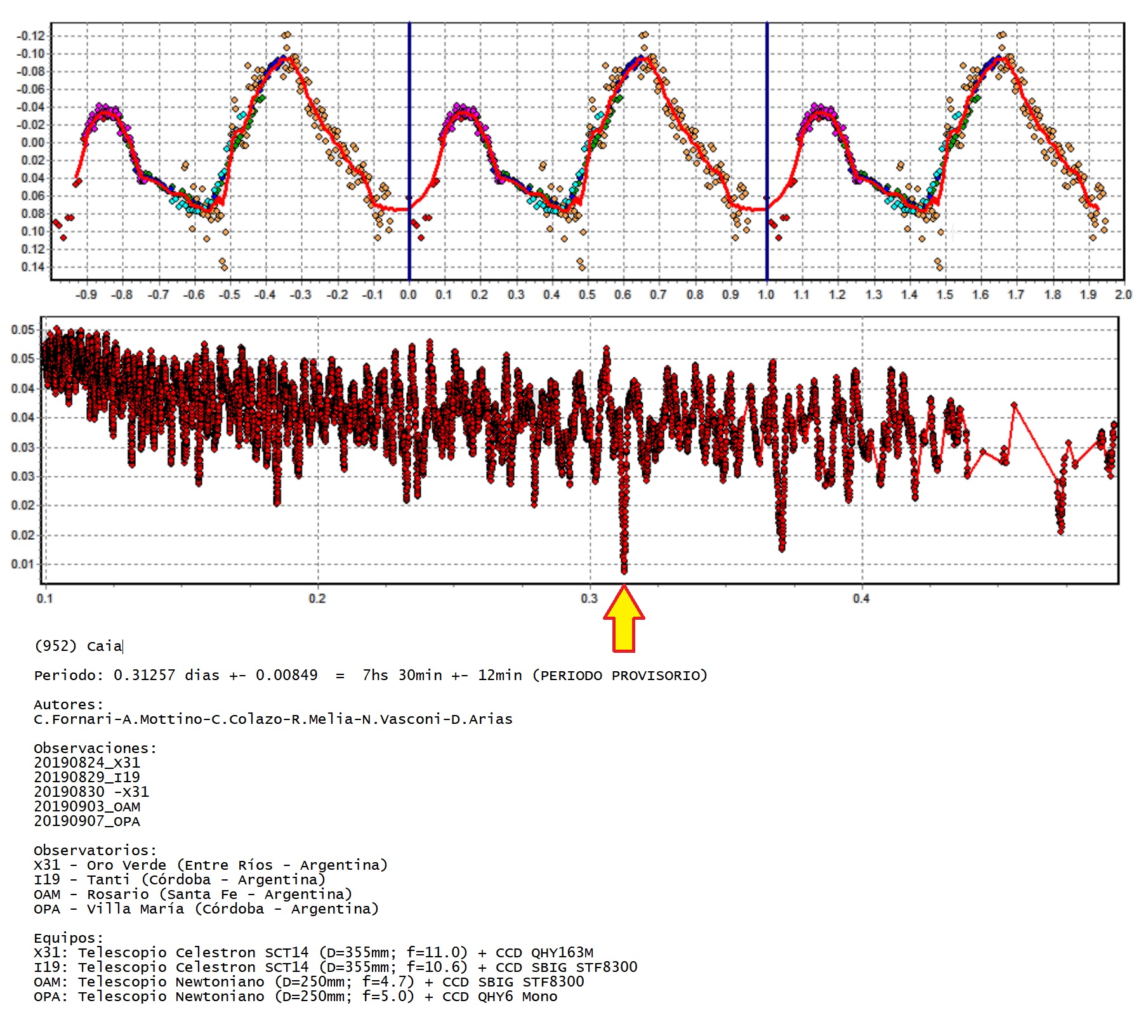Image resolution: width=1148 pixels, height=1036 pixels.
Task: Click the I19 telescope equipment line with SBIG STF8300
Action: pyautogui.click(x=335, y=967)
